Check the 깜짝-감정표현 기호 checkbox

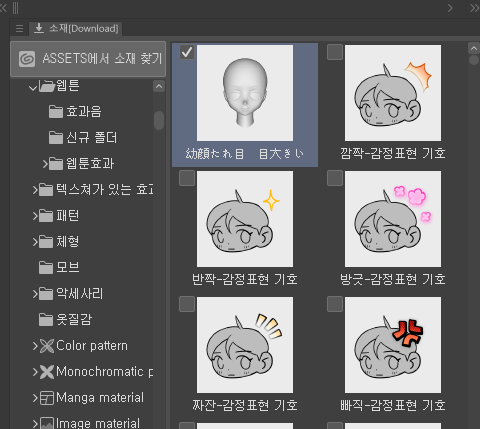pyautogui.click(x=335, y=52)
